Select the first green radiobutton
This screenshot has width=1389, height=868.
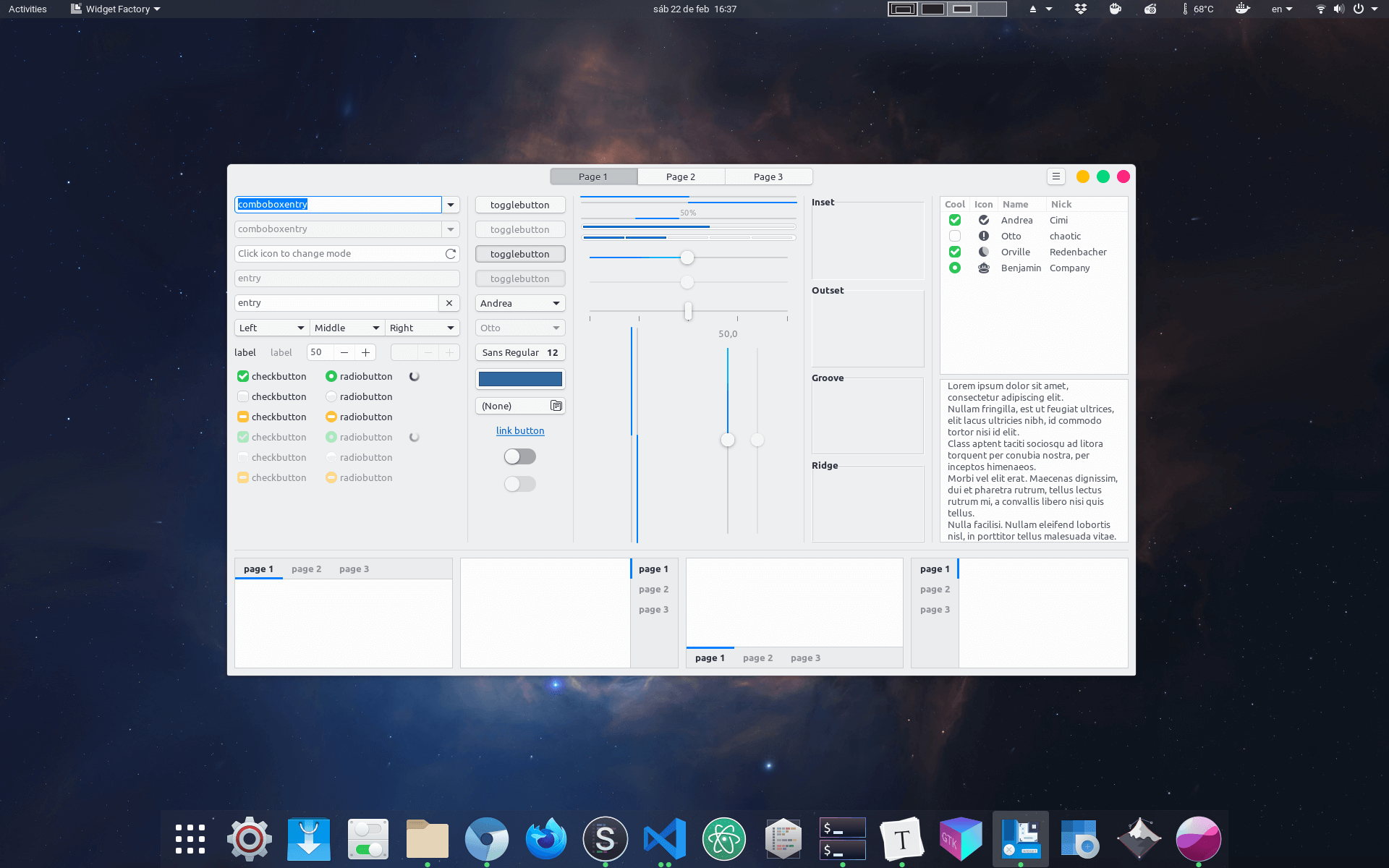click(331, 376)
